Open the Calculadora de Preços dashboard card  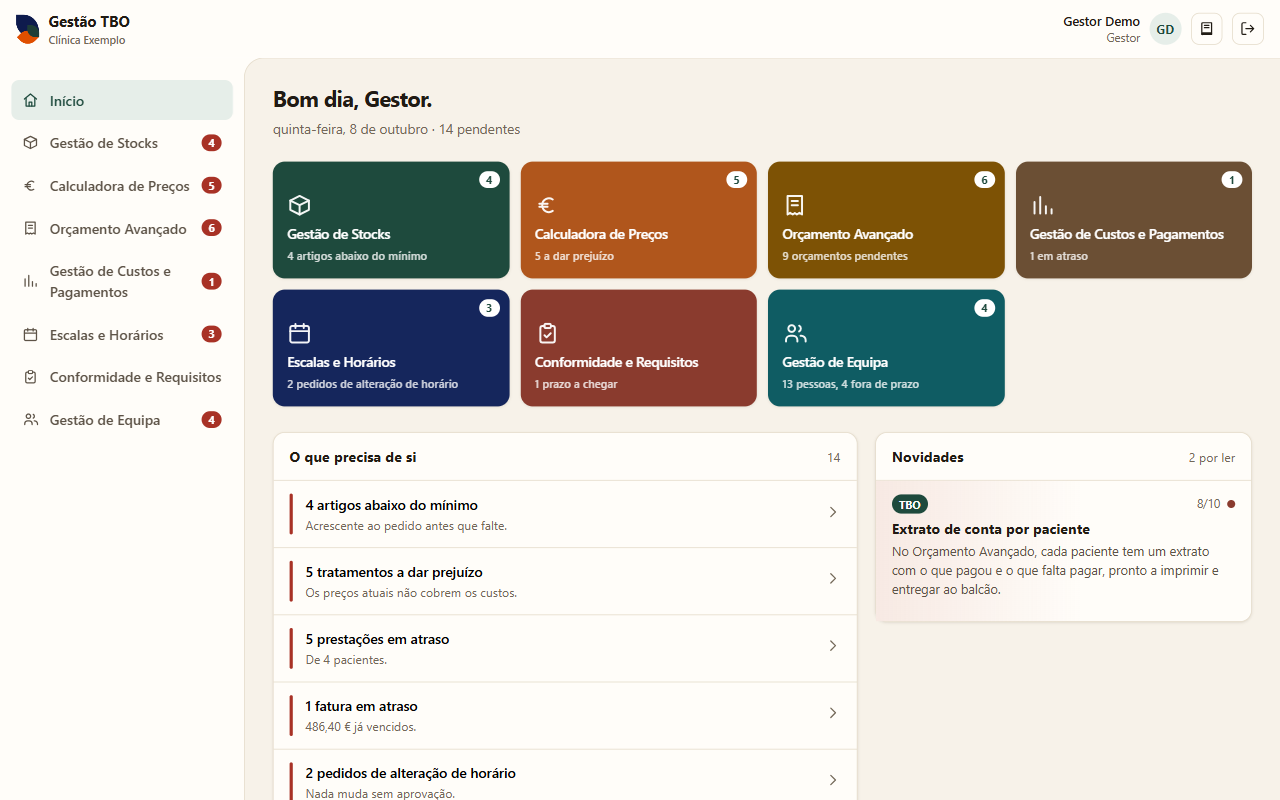[639, 220]
